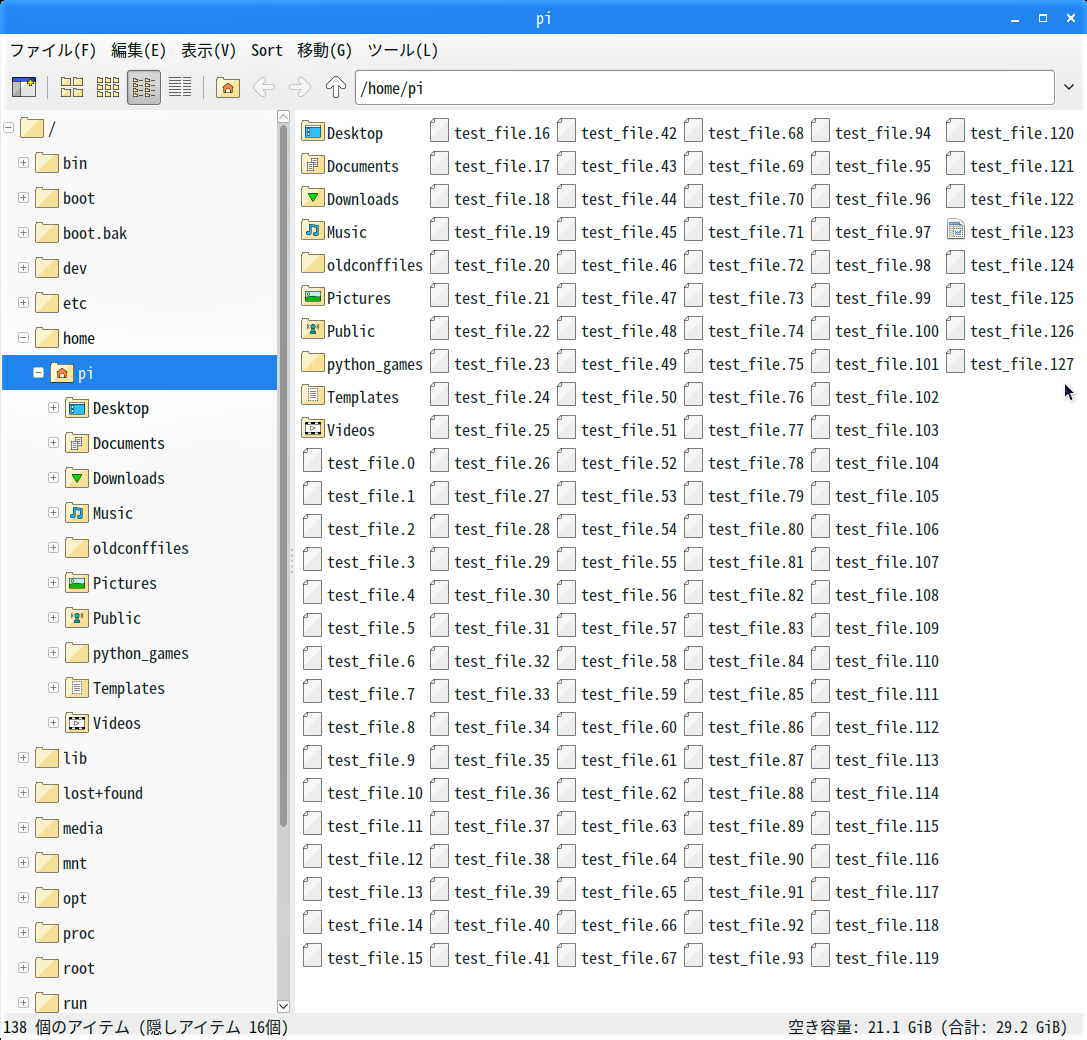Select Public folder icon in file pane

(313, 329)
